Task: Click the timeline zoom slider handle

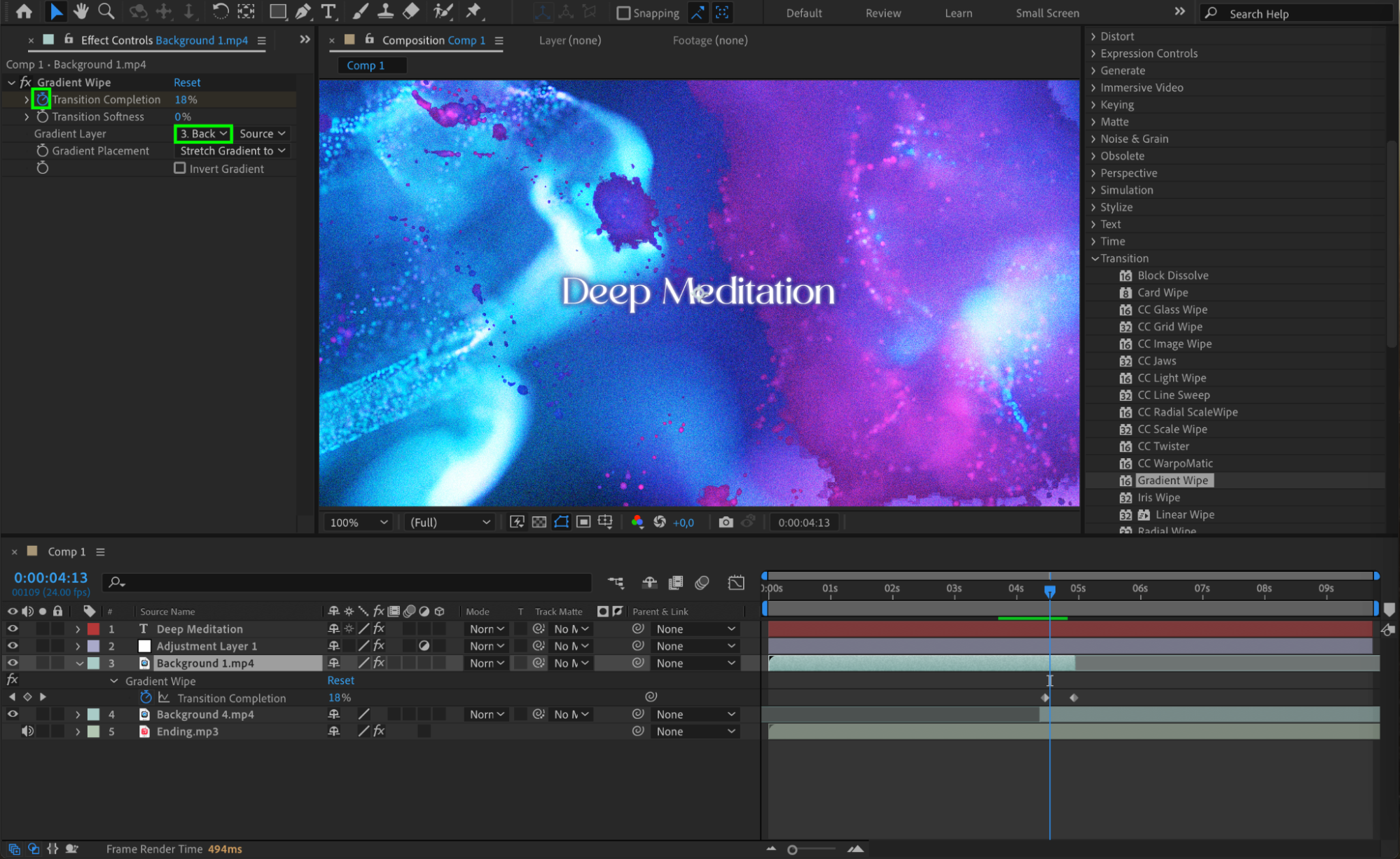Action: (x=792, y=849)
